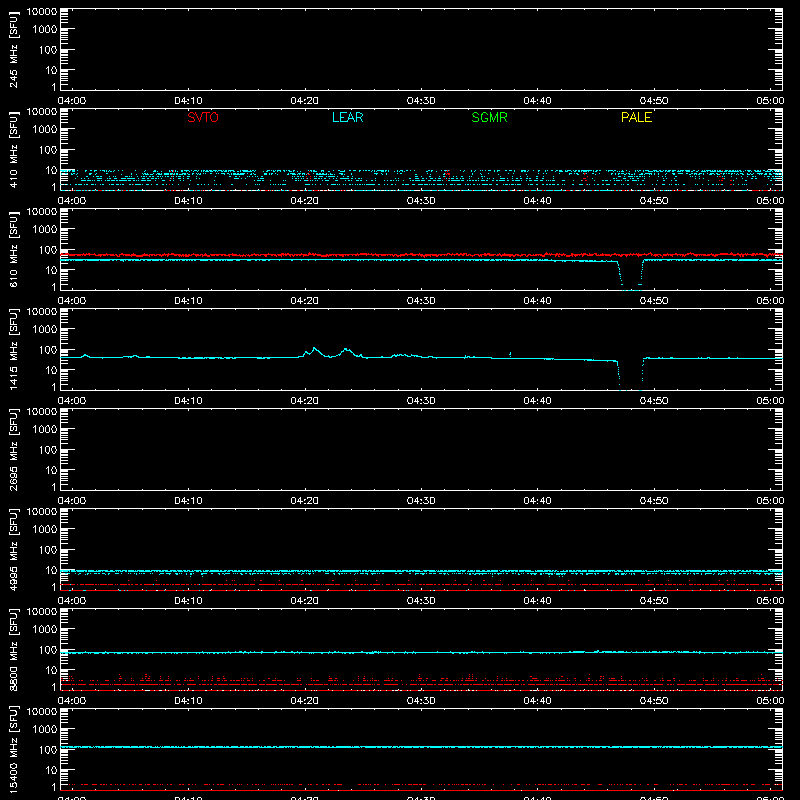Click the 1000 y-axis label of the 2695 MHz panel
Viewport: 800px width, 800px height.
(45, 430)
